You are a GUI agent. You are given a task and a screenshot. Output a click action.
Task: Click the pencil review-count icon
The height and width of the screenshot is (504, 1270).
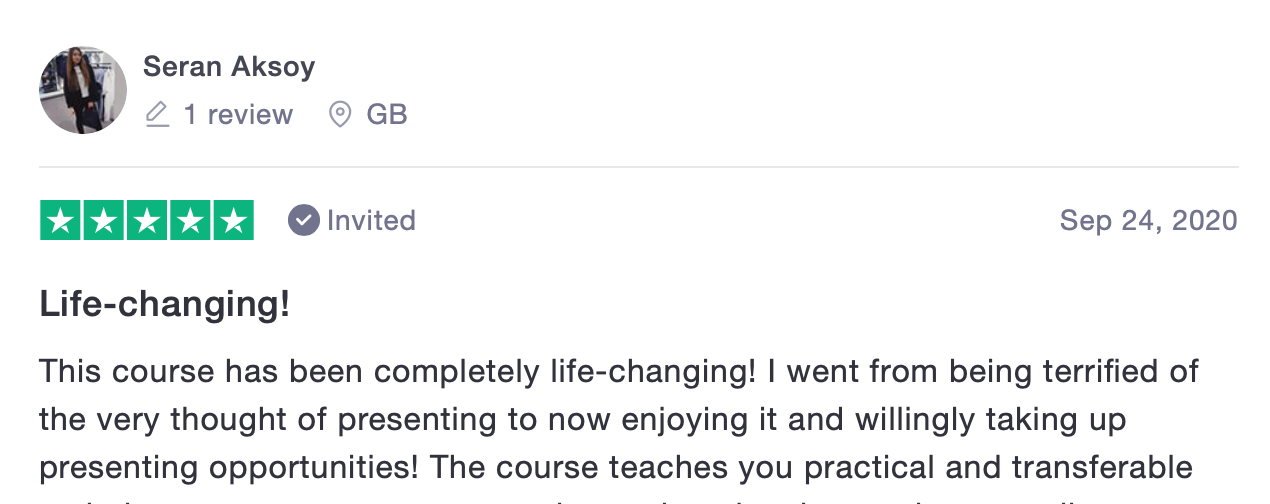pos(157,115)
